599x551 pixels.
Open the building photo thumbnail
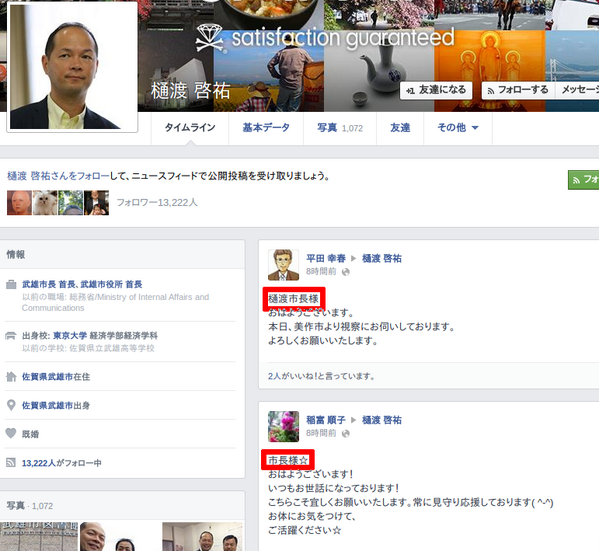39,536
